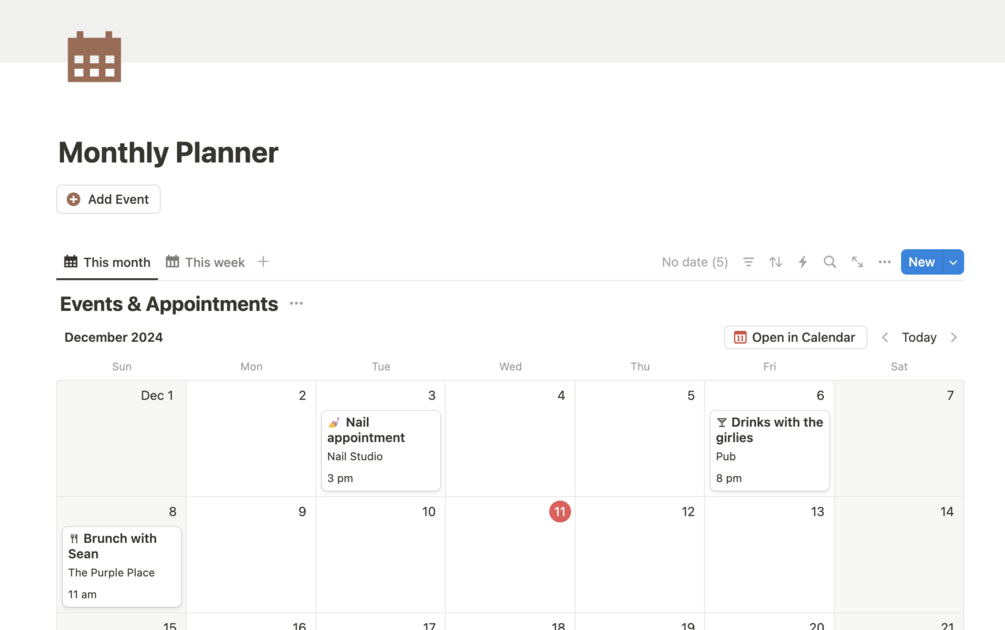Jump to Today in the calendar
Image resolution: width=1005 pixels, height=630 pixels.
[919, 338]
